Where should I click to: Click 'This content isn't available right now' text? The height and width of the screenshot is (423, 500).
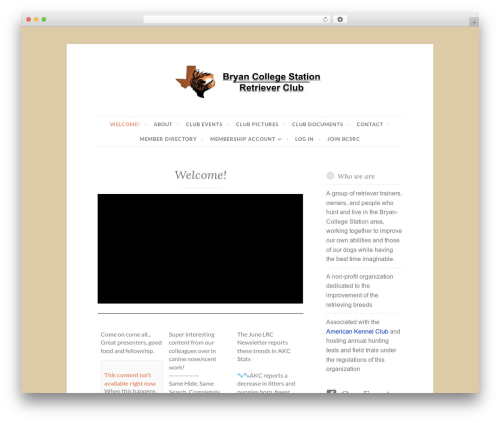[130, 379]
